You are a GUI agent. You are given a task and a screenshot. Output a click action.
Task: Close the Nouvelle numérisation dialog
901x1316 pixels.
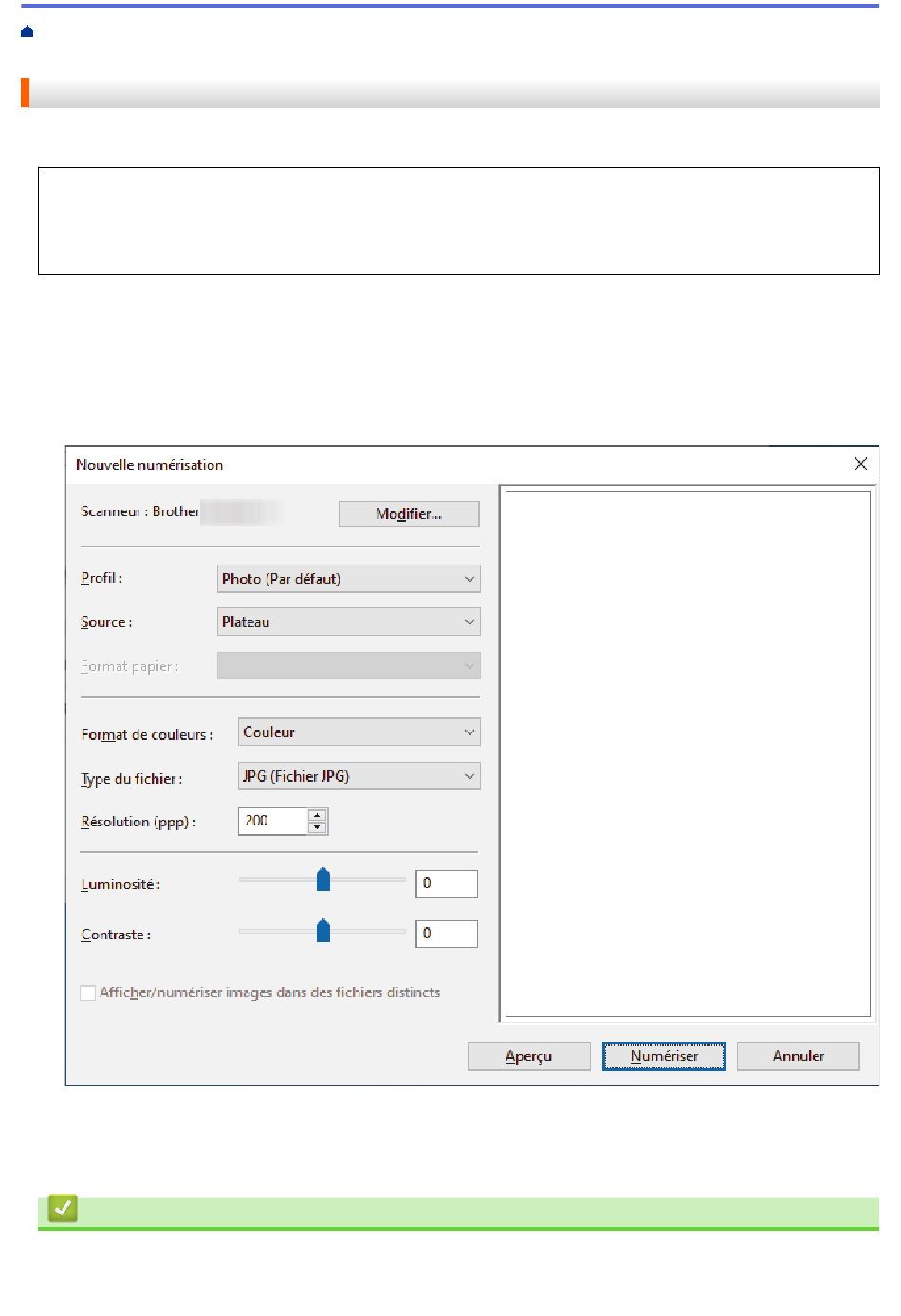[860, 464]
